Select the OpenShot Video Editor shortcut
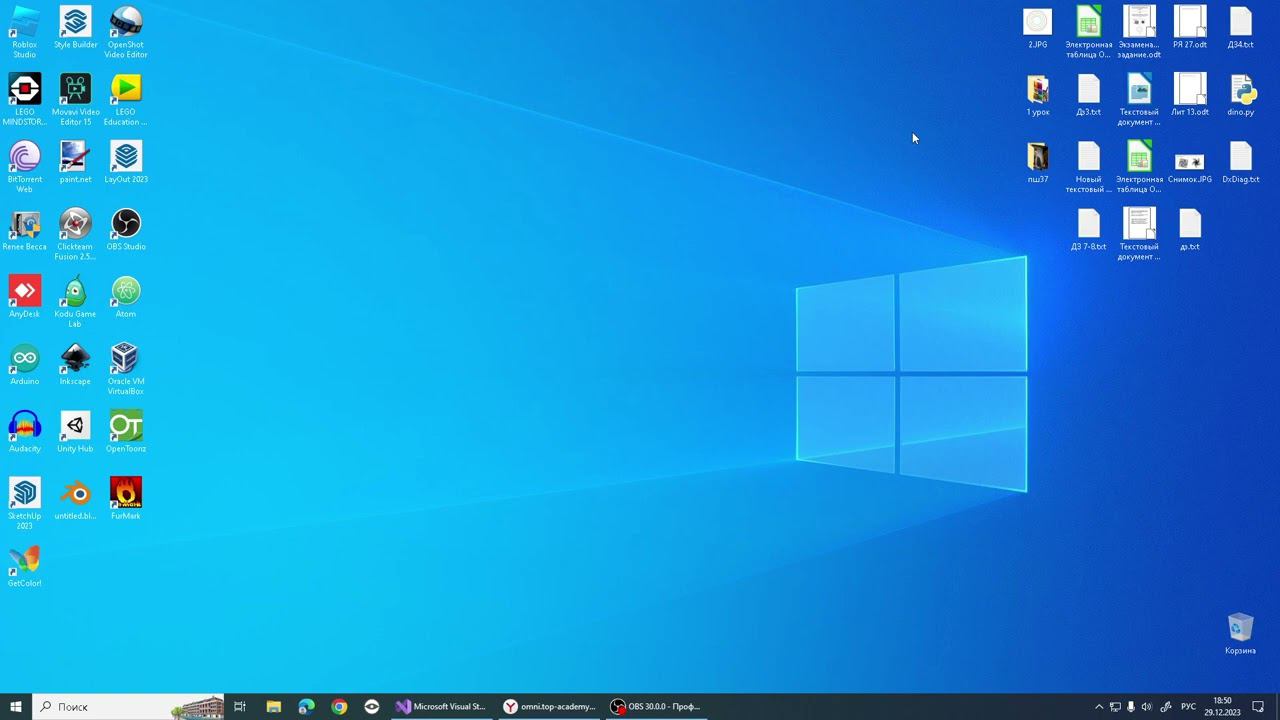 [x=125, y=32]
